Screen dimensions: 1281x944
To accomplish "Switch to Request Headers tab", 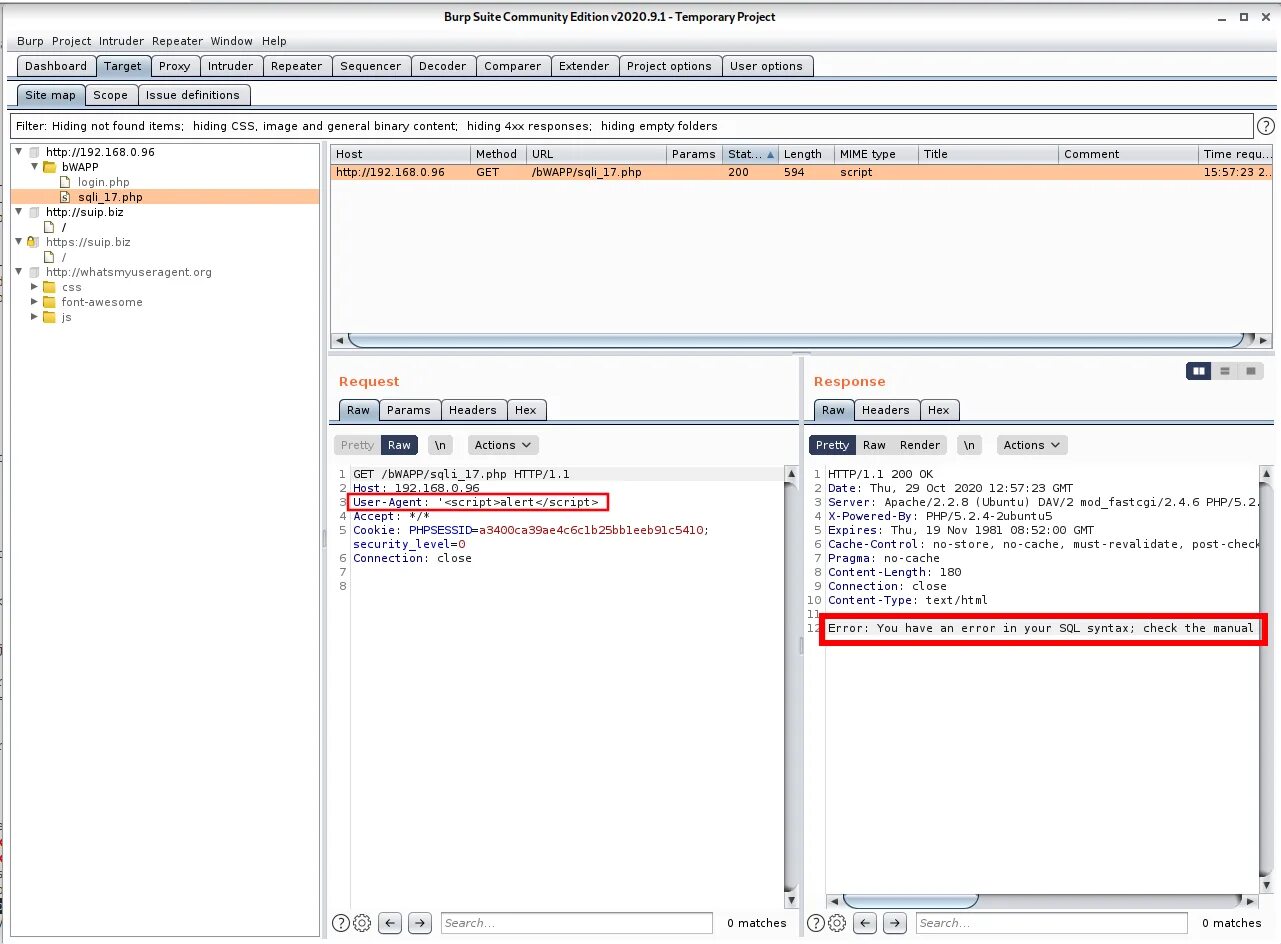I will point(472,410).
